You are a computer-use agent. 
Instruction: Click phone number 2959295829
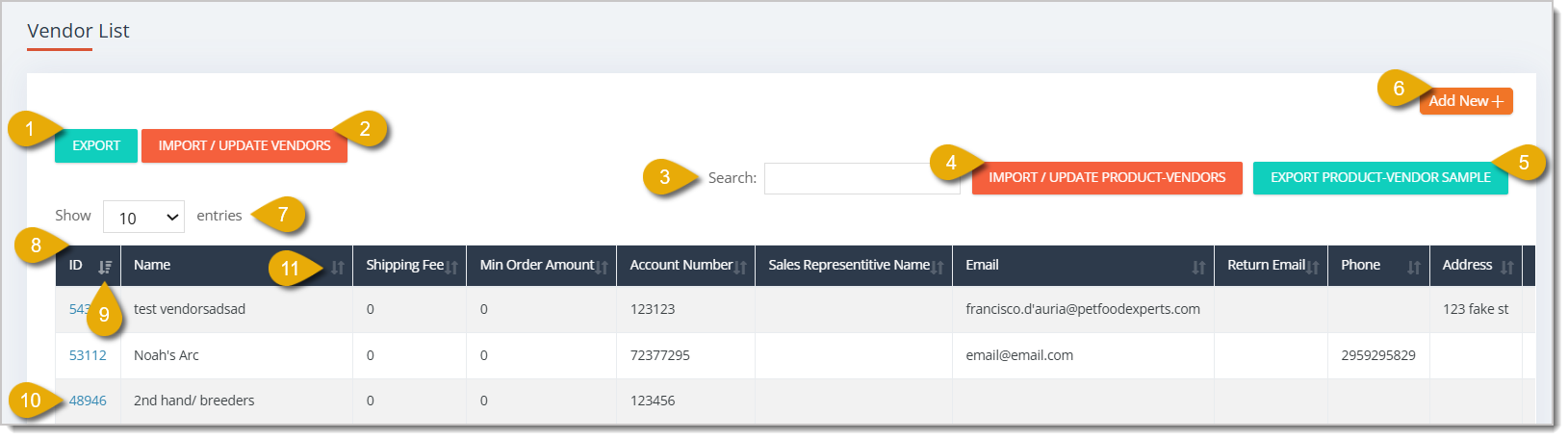[x=1378, y=355]
